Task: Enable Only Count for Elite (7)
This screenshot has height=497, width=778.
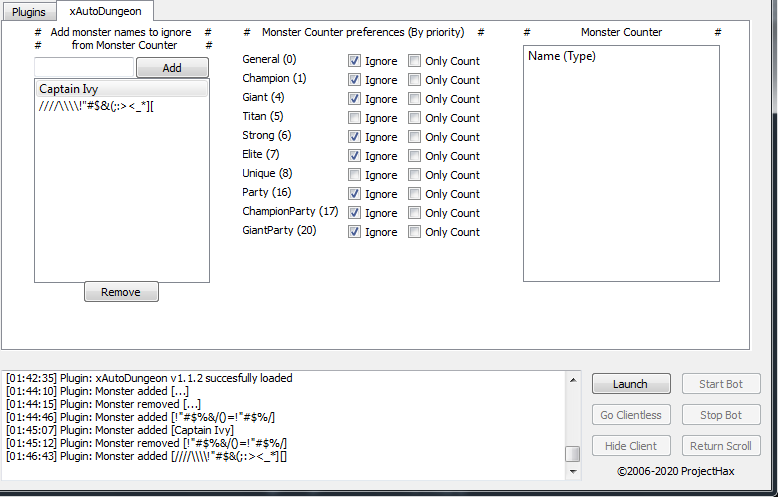Action: (x=415, y=156)
